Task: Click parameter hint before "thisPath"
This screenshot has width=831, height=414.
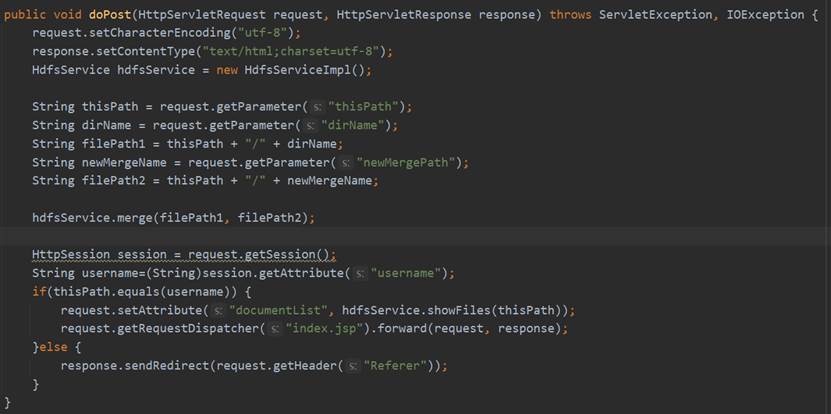Action: 316,107
